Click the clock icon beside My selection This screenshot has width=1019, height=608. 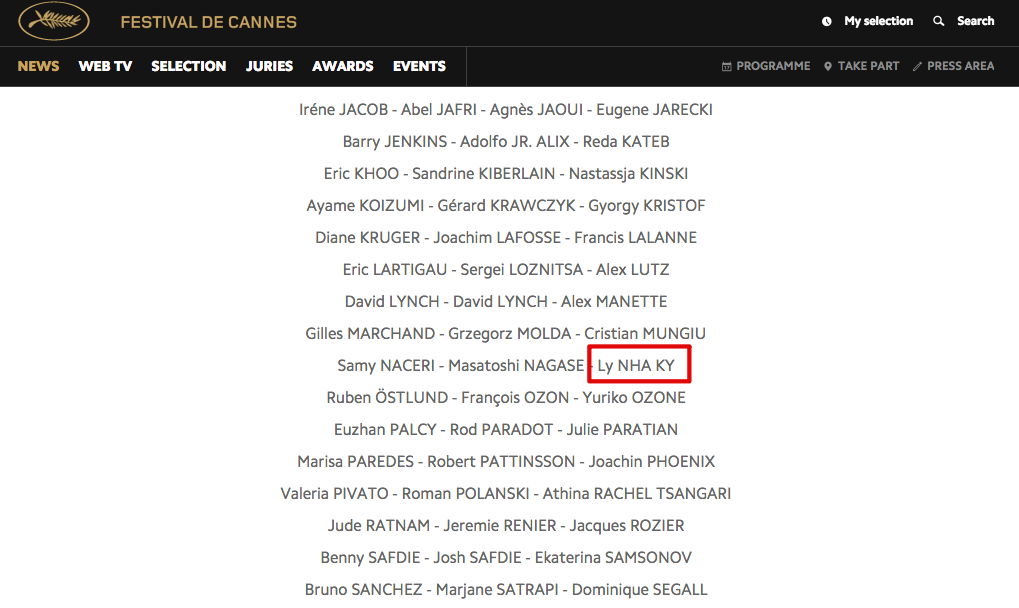827,21
